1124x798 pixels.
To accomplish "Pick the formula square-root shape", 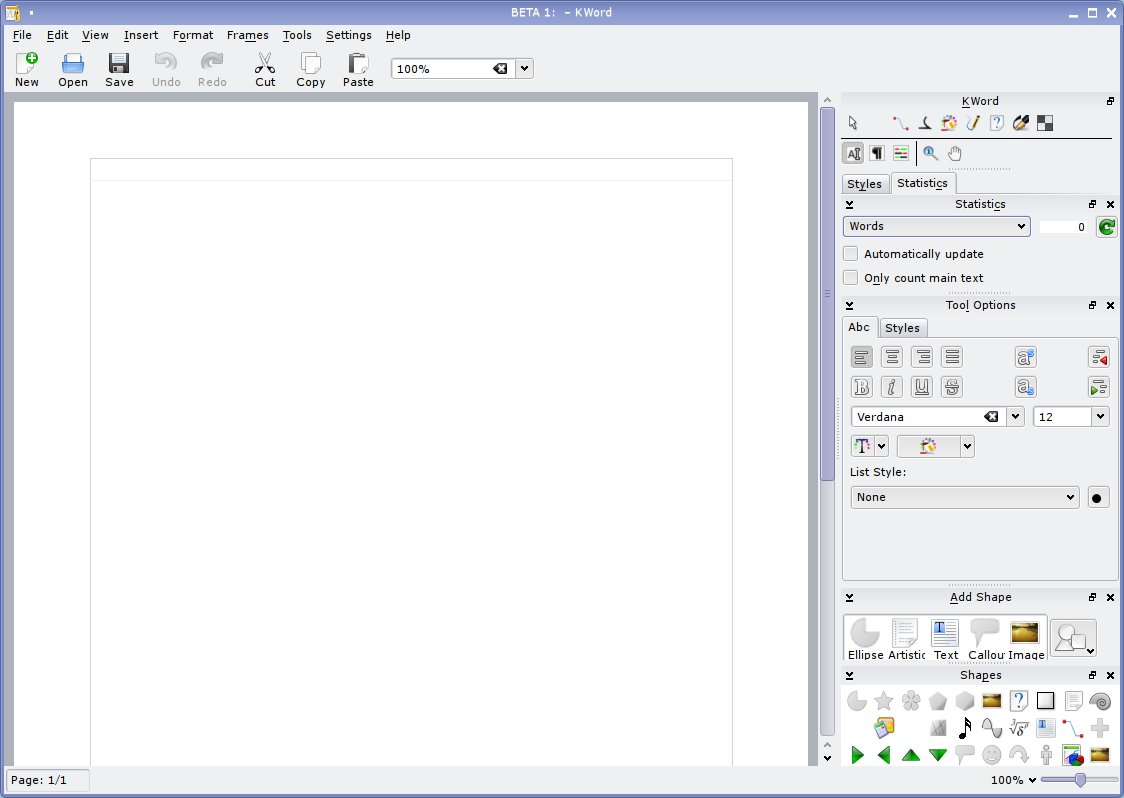I will point(1019,728).
